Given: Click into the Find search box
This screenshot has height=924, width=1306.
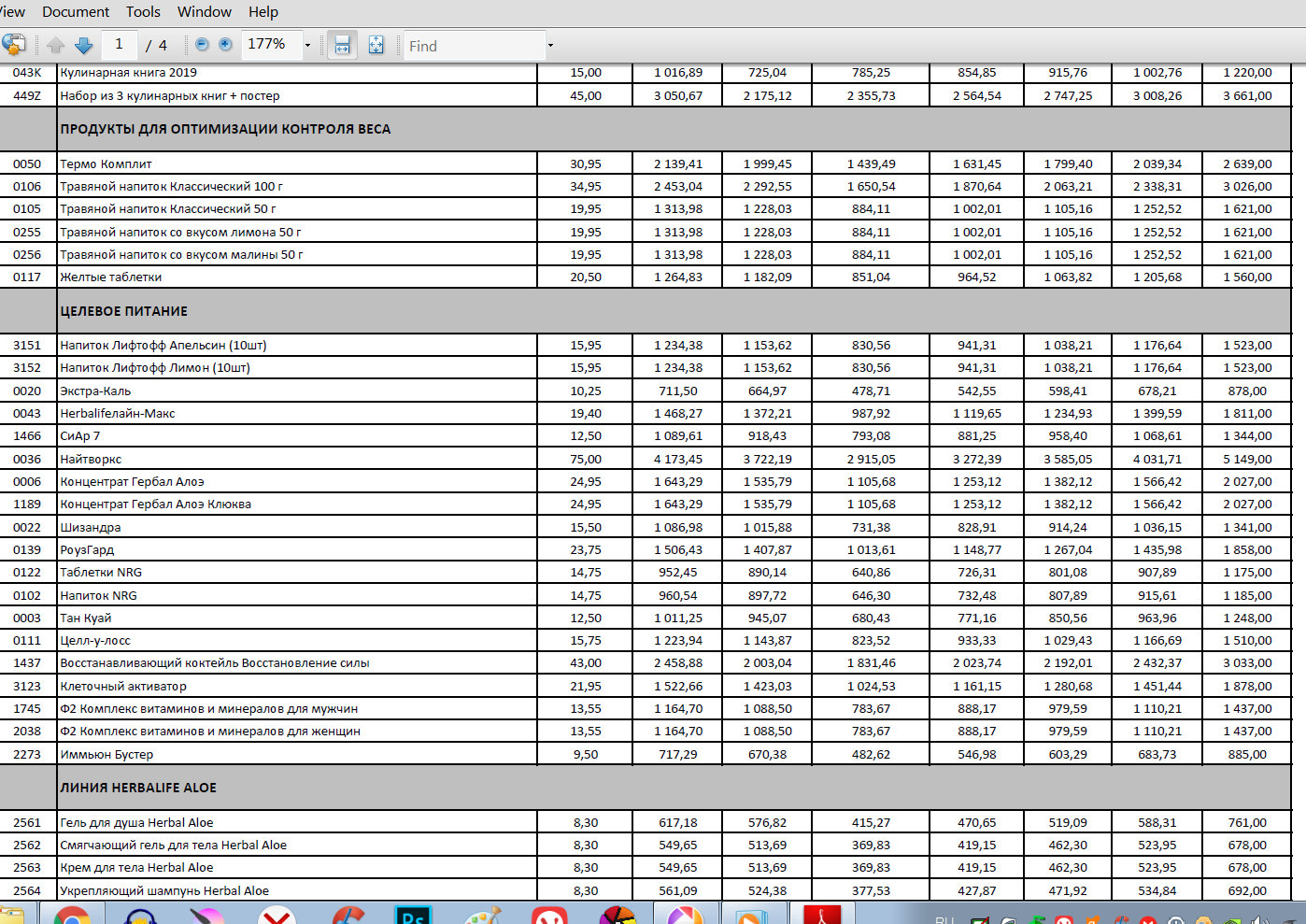Looking at the screenshot, I should [475, 46].
